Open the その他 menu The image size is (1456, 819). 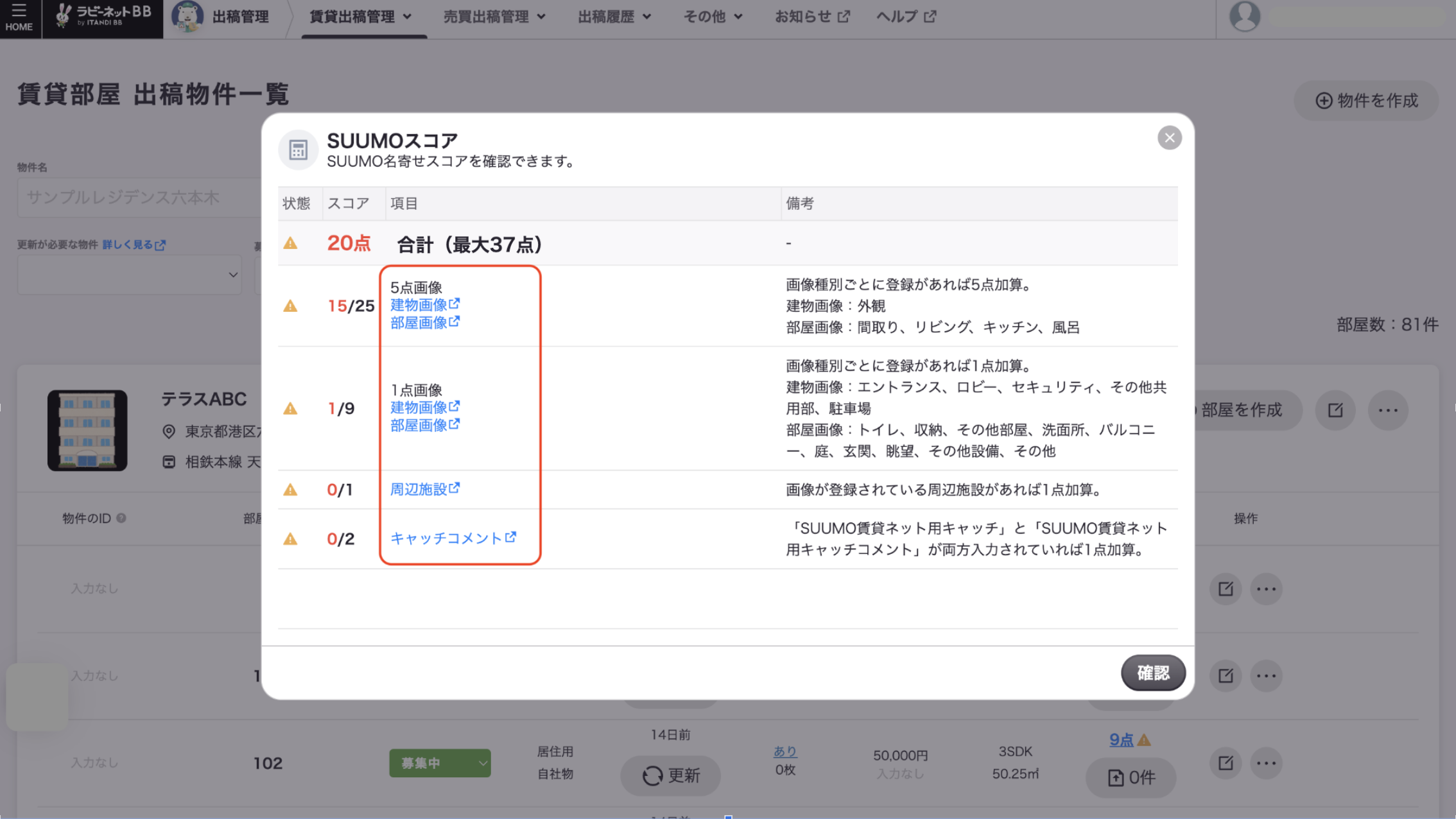pos(713,17)
